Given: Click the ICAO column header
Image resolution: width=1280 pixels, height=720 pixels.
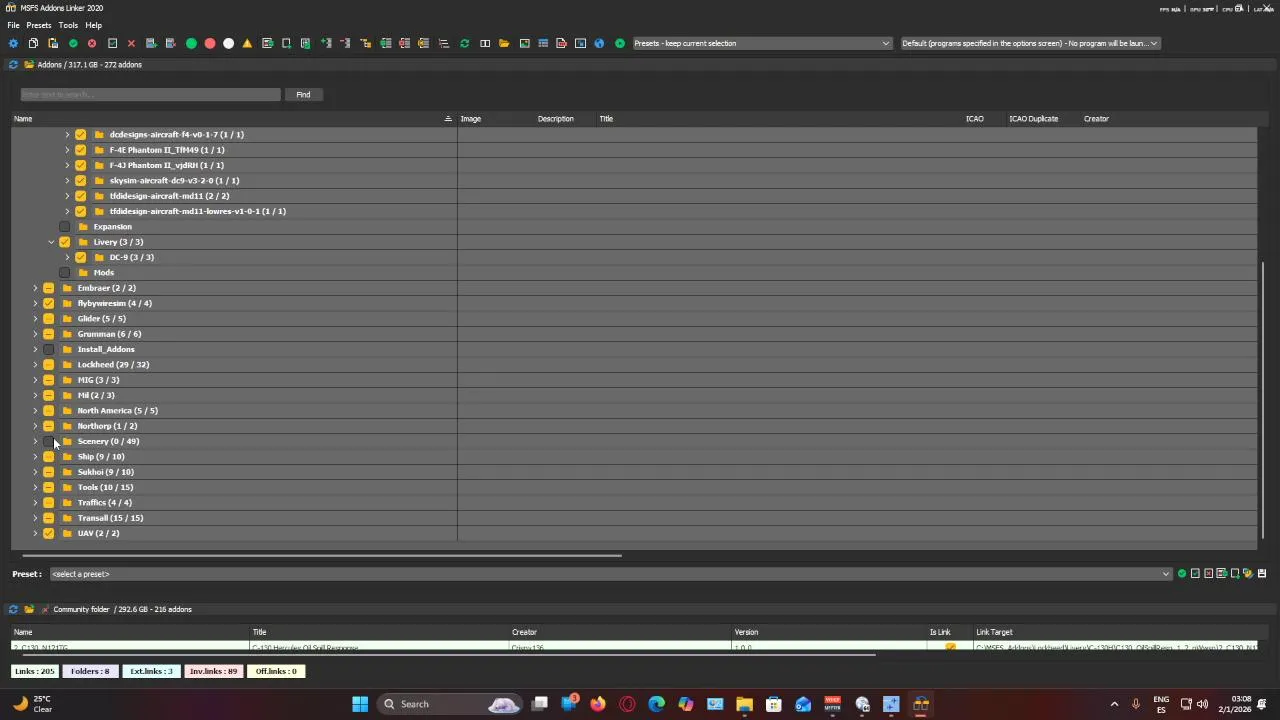Looking at the screenshot, I should pyautogui.click(x=975, y=119).
